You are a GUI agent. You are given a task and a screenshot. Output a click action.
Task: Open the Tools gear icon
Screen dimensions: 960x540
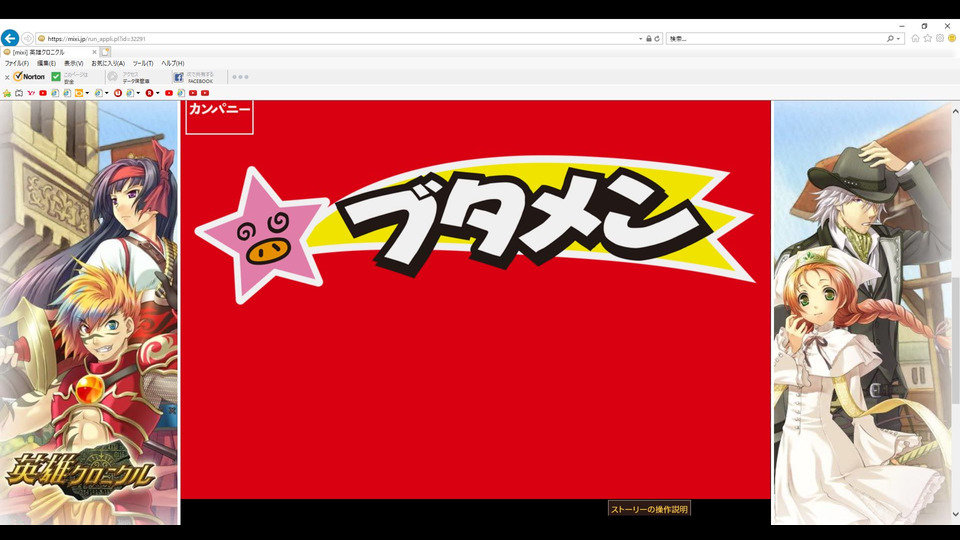click(x=940, y=38)
